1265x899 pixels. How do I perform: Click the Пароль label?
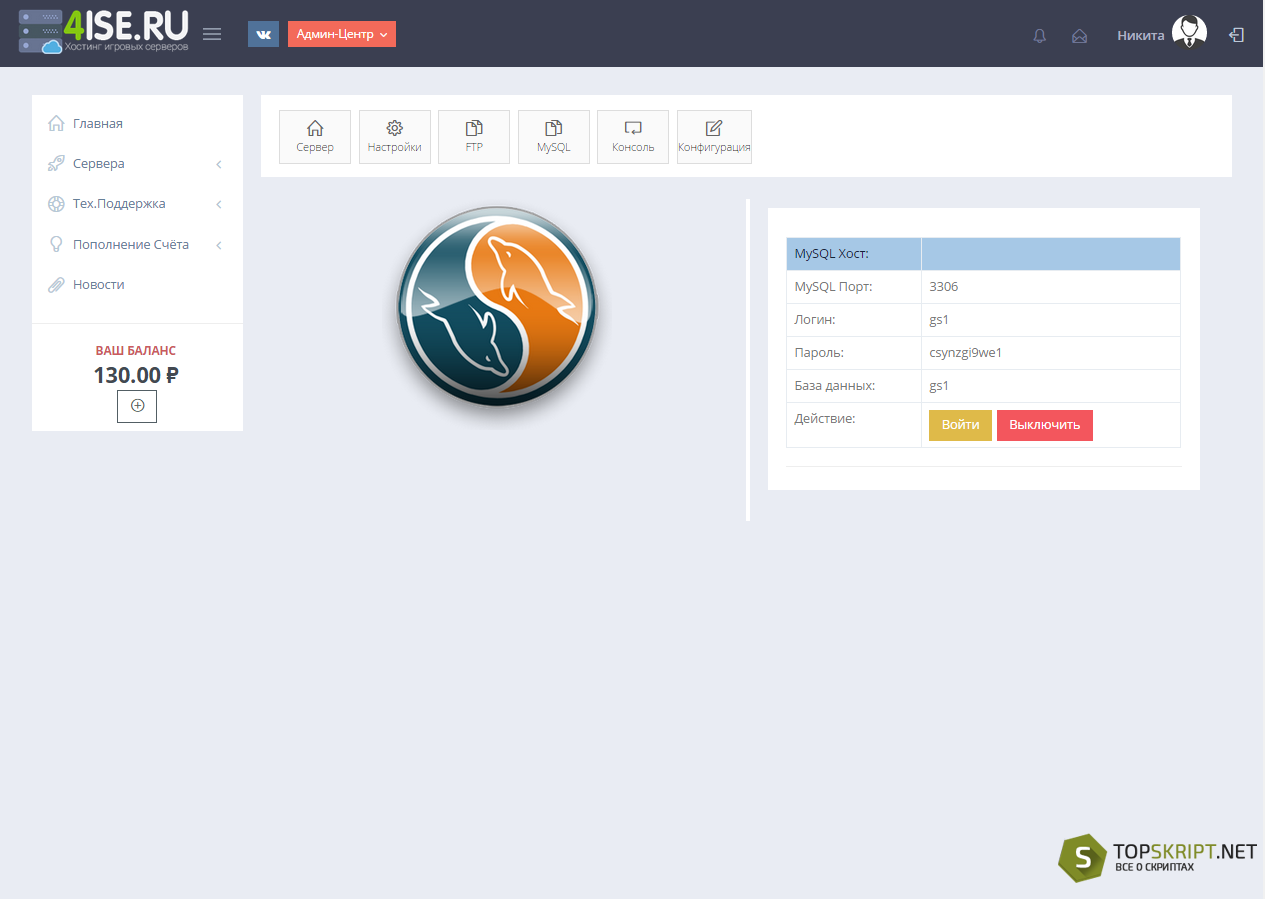point(819,353)
